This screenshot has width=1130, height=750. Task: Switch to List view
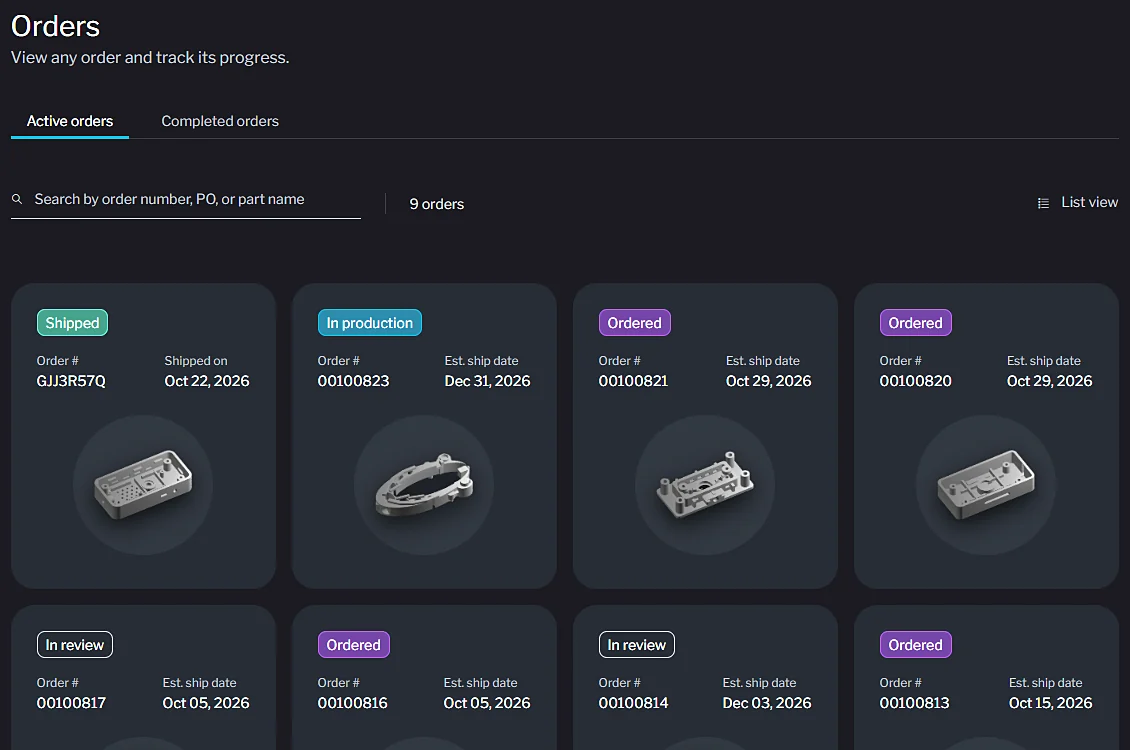[x=1077, y=202]
